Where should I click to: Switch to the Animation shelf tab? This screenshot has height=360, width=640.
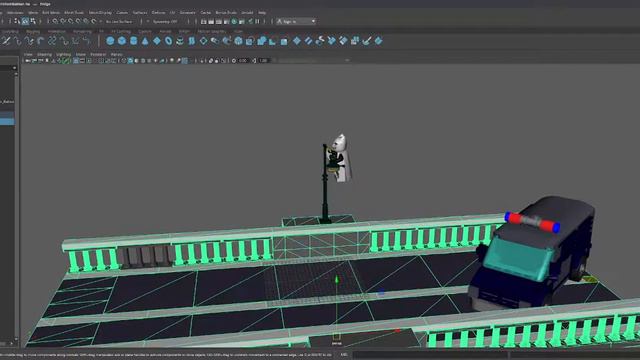57,31
